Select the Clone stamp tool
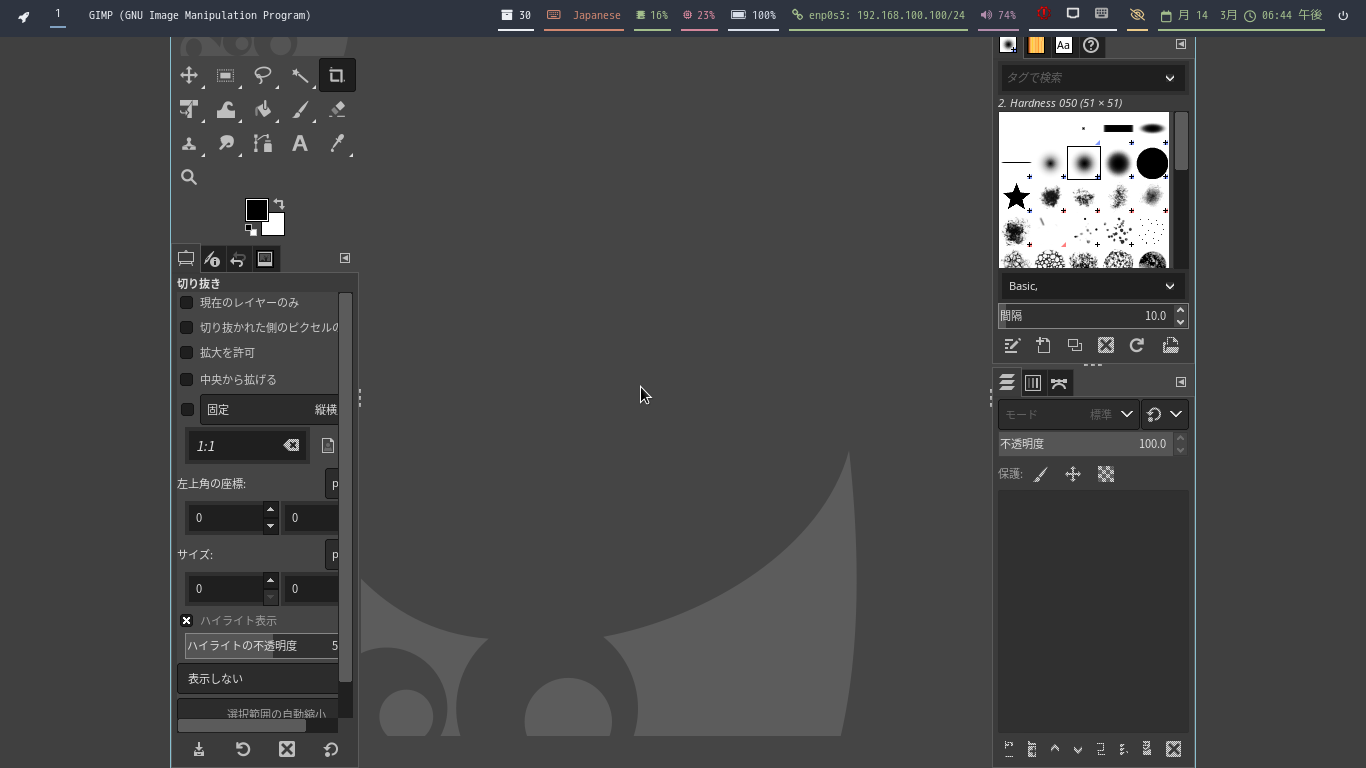1366x768 pixels. (189, 144)
